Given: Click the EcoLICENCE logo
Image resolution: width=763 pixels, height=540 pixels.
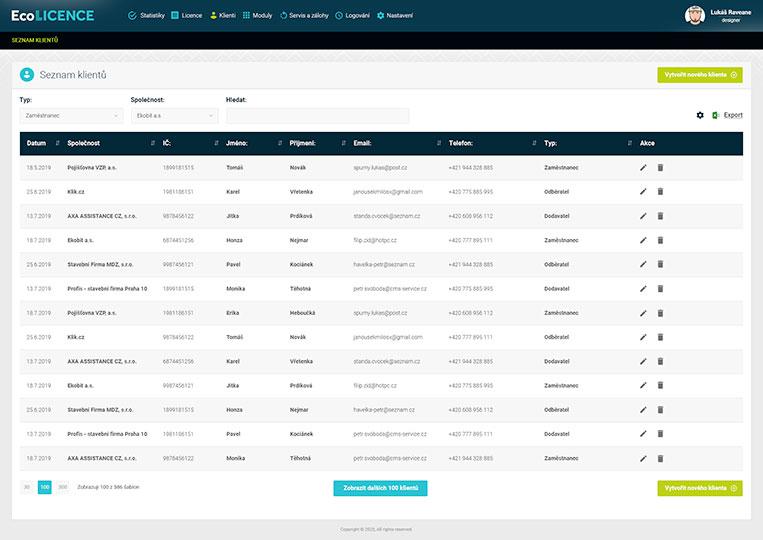Looking at the screenshot, I should (53, 15).
